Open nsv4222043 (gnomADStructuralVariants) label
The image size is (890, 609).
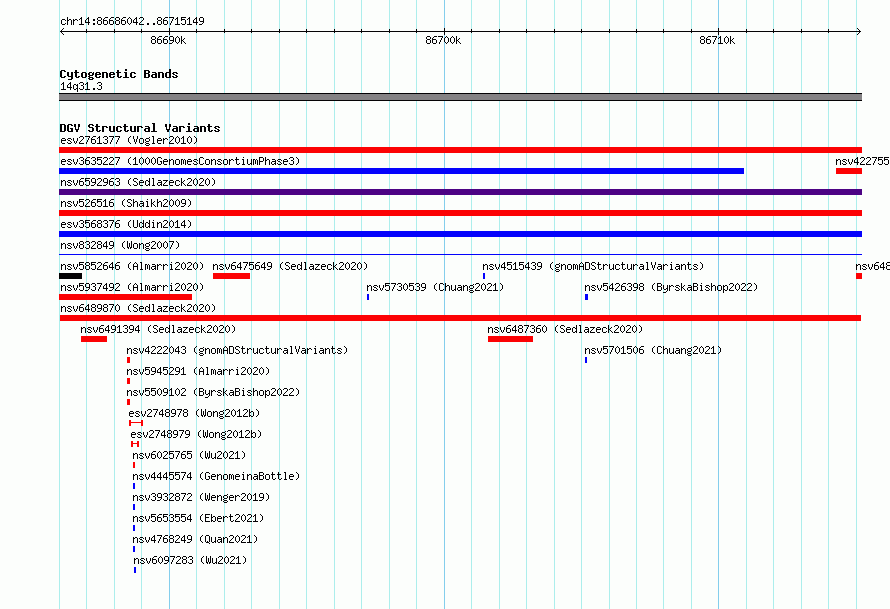(237, 350)
